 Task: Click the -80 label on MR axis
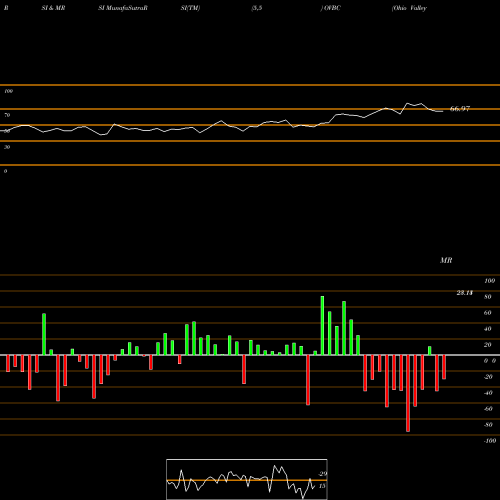(488, 425)
